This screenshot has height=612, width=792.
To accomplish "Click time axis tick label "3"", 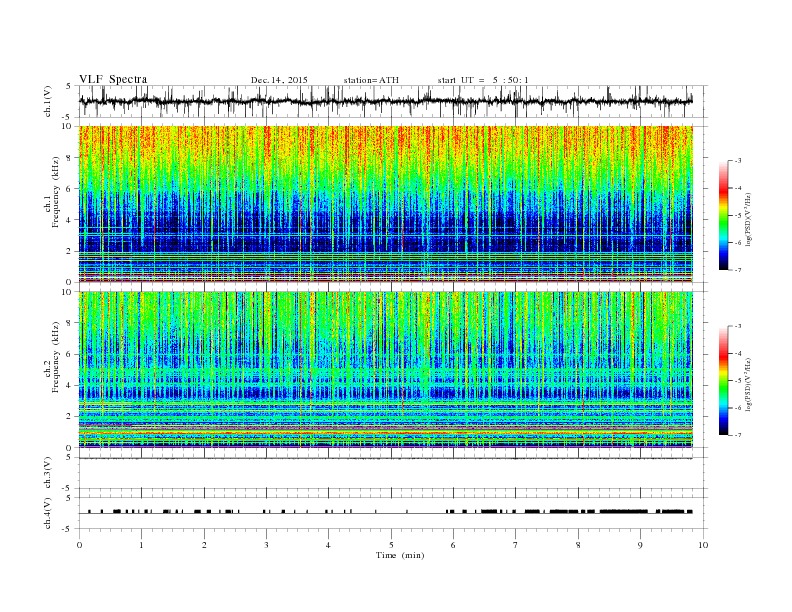I will [x=266, y=545].
